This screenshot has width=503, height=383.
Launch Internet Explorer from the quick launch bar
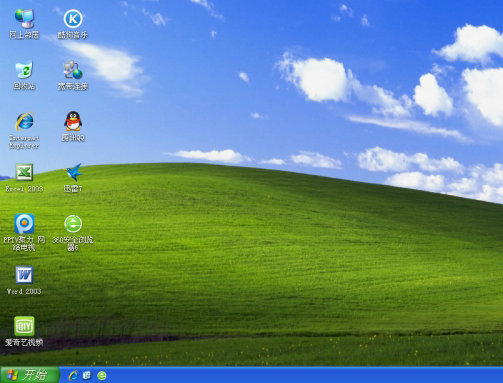[73, 376]
